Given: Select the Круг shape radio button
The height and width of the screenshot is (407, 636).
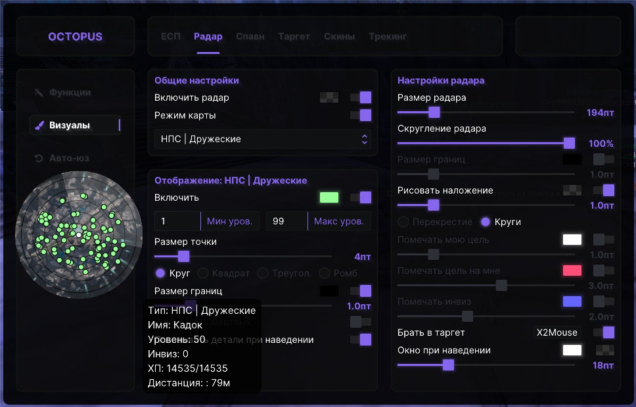Looking at the screenshot, I should point(161,273).
